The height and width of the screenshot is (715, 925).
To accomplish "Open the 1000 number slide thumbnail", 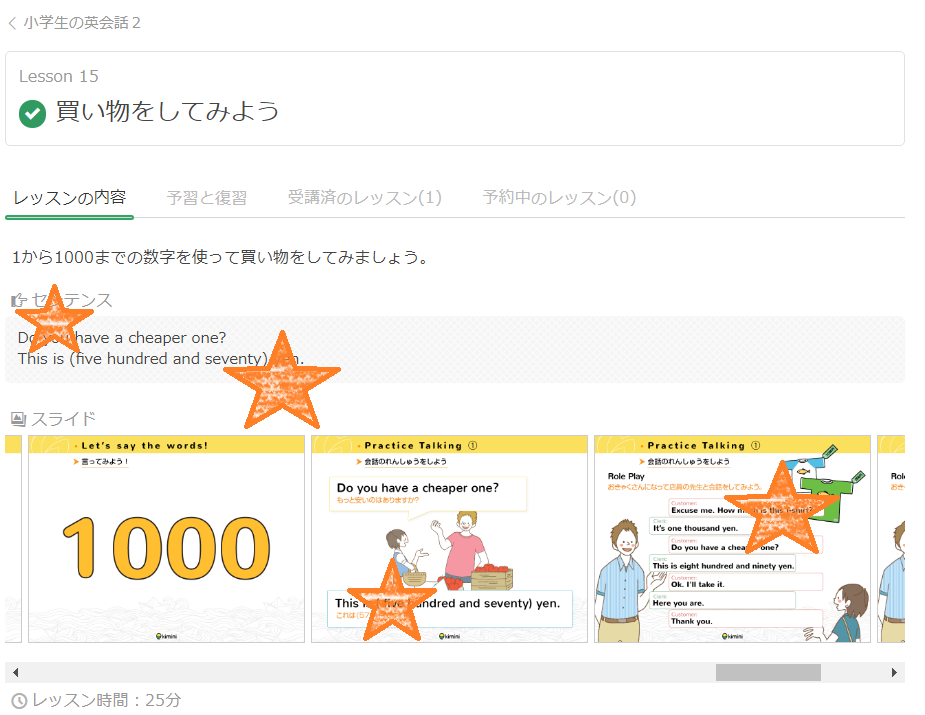I will [x=166, y=540].
